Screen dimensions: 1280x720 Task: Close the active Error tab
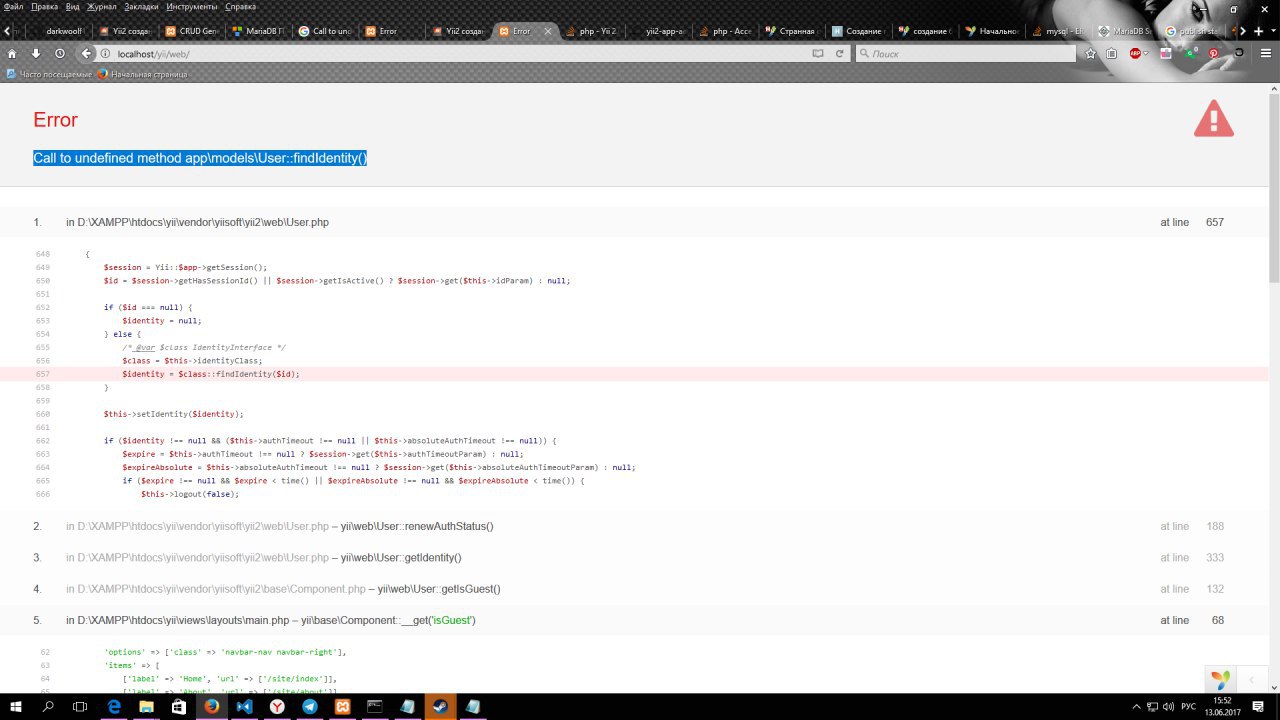pos(548,31)
